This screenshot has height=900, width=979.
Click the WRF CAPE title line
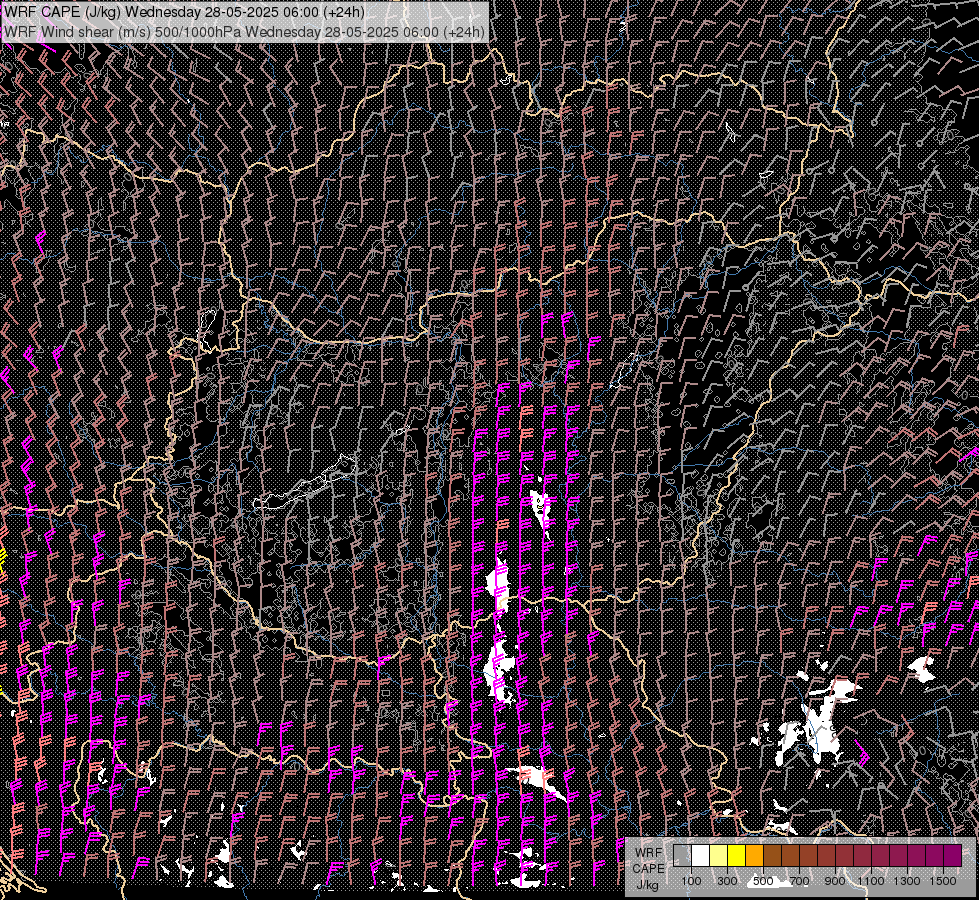pyautogui.click(x=184, y=12)
